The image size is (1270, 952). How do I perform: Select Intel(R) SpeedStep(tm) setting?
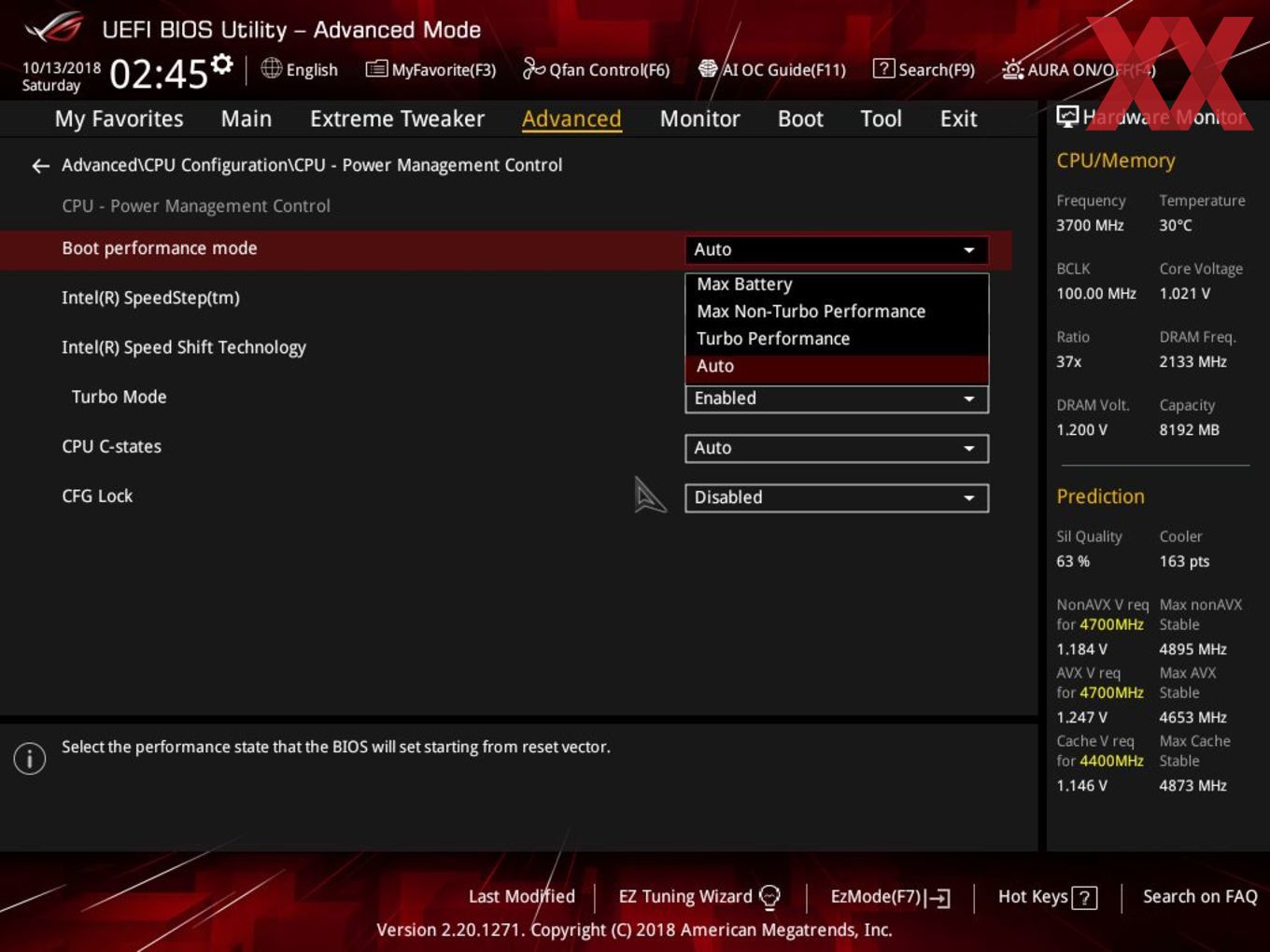[x=150, y=298]
